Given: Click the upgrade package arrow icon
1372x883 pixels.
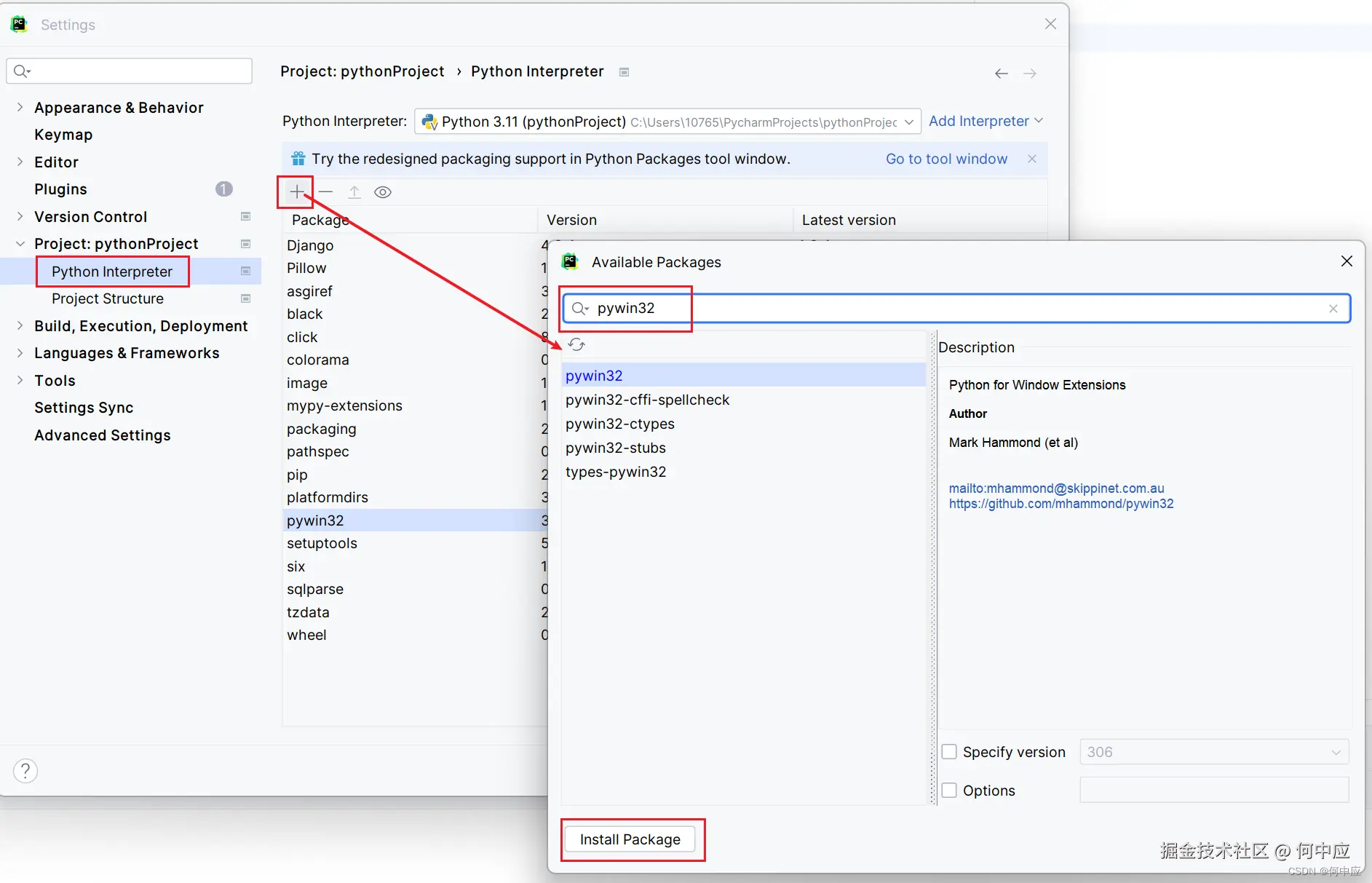Looking at the screenshot, I should click(x=354, y=192).
